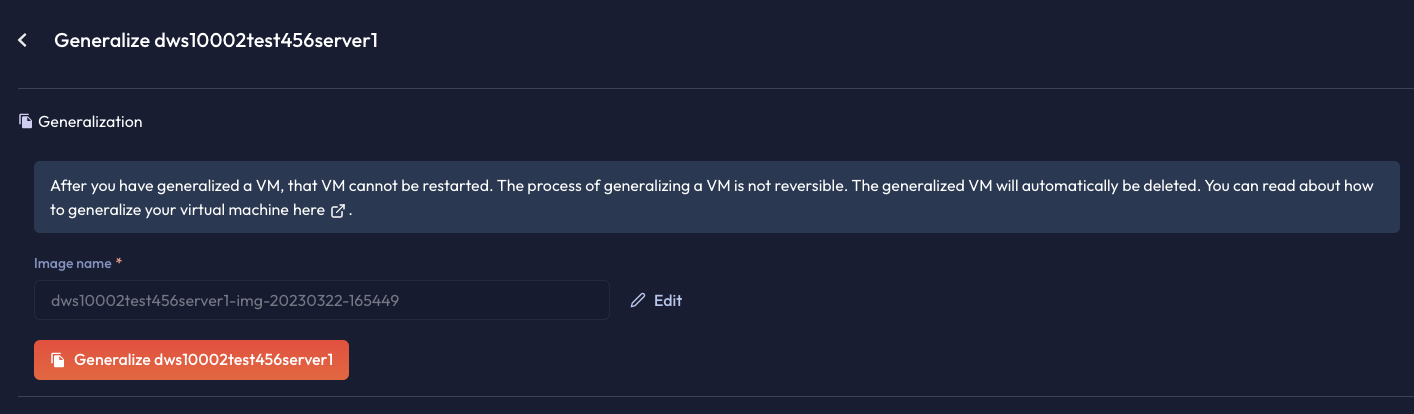Image resolution: width=1414 pixels, height=414 pixels.
Task: Click the page title Generalize dws10002test456server1
Action: pyautogui.click(x=216, y=41)
